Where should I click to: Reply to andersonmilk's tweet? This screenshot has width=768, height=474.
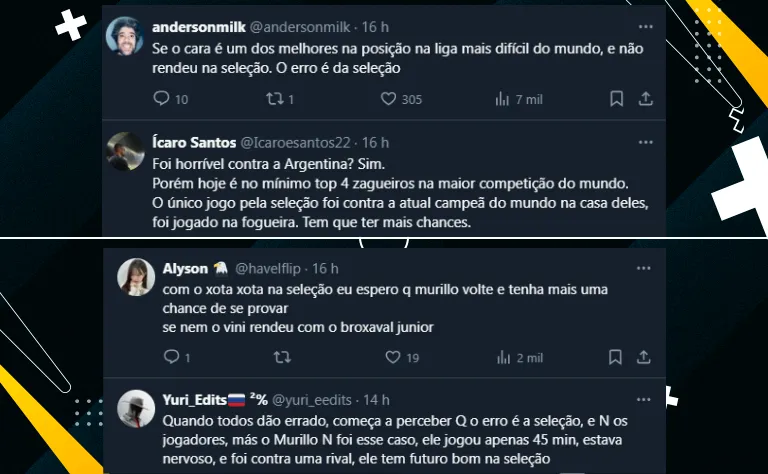161,99
